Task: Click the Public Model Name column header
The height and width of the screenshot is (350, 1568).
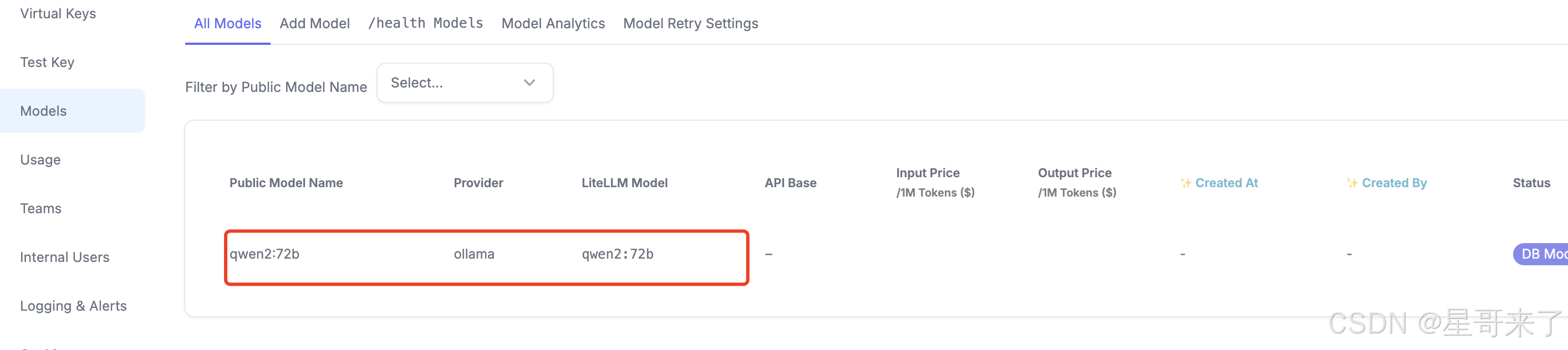Action: [x=286, y=183]
